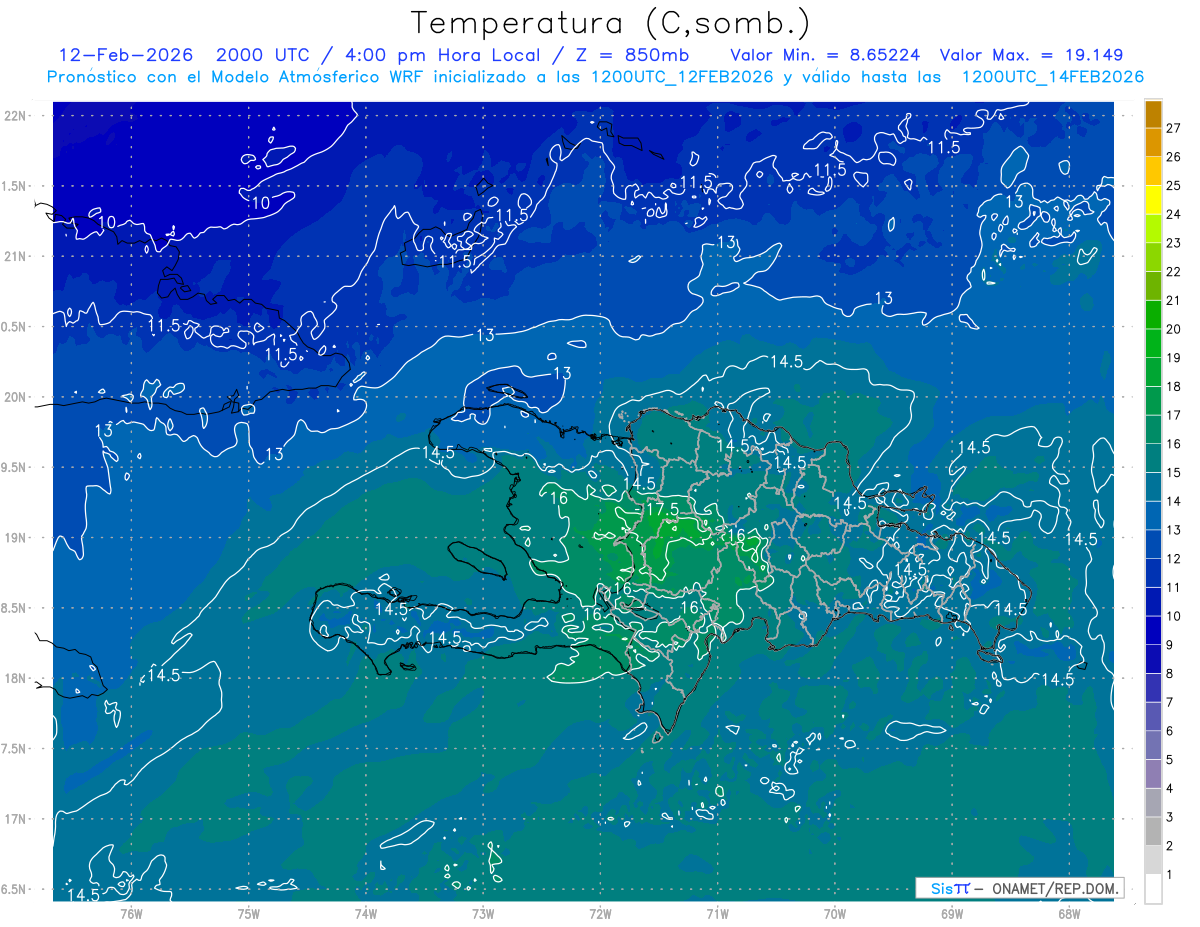The width and height of the screenshot is (1200, 927).
Task: Click the '2000 UTC' time label
Action: [x=265, y=55]
